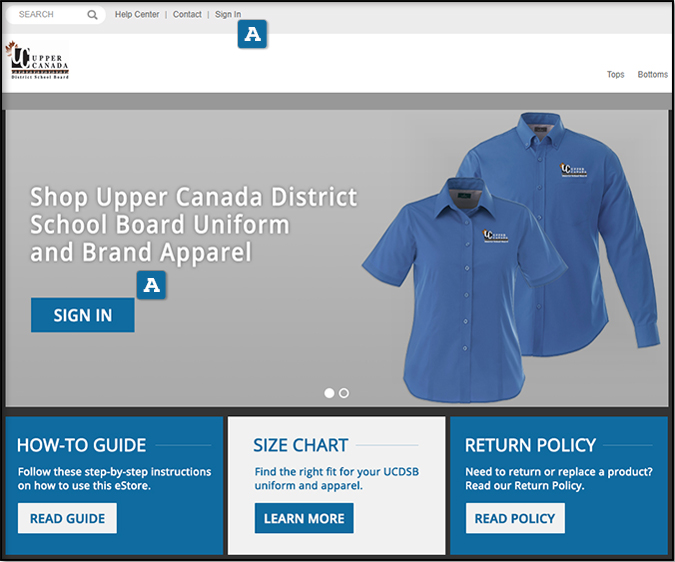Click the Upper Canada District School Board logo
Image resolution: width=675 pixels, height=562 pixels.
tap(38, 61)
